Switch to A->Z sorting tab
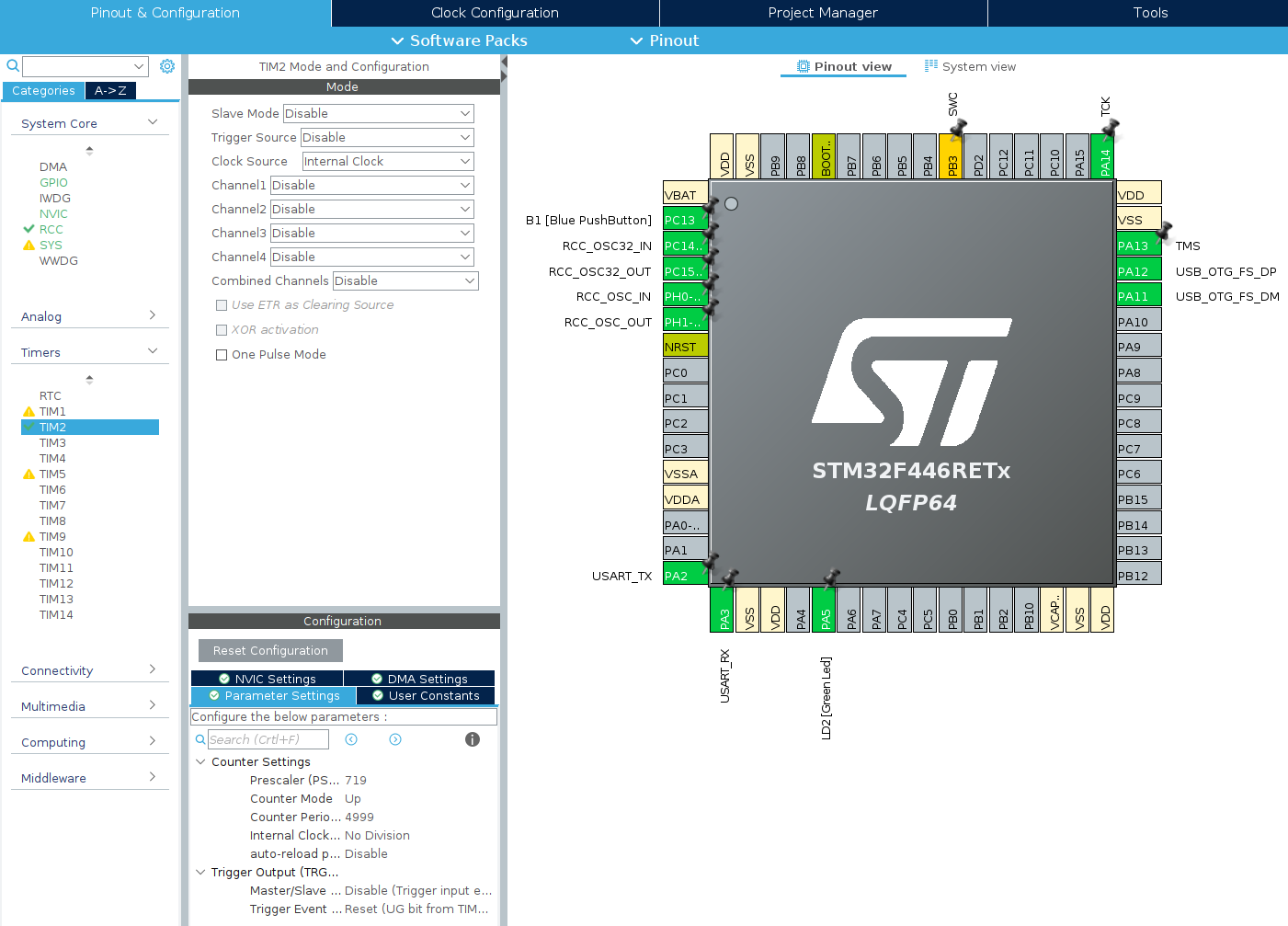This screenshot has height=926, width=1288. click(x=110, y=90)
